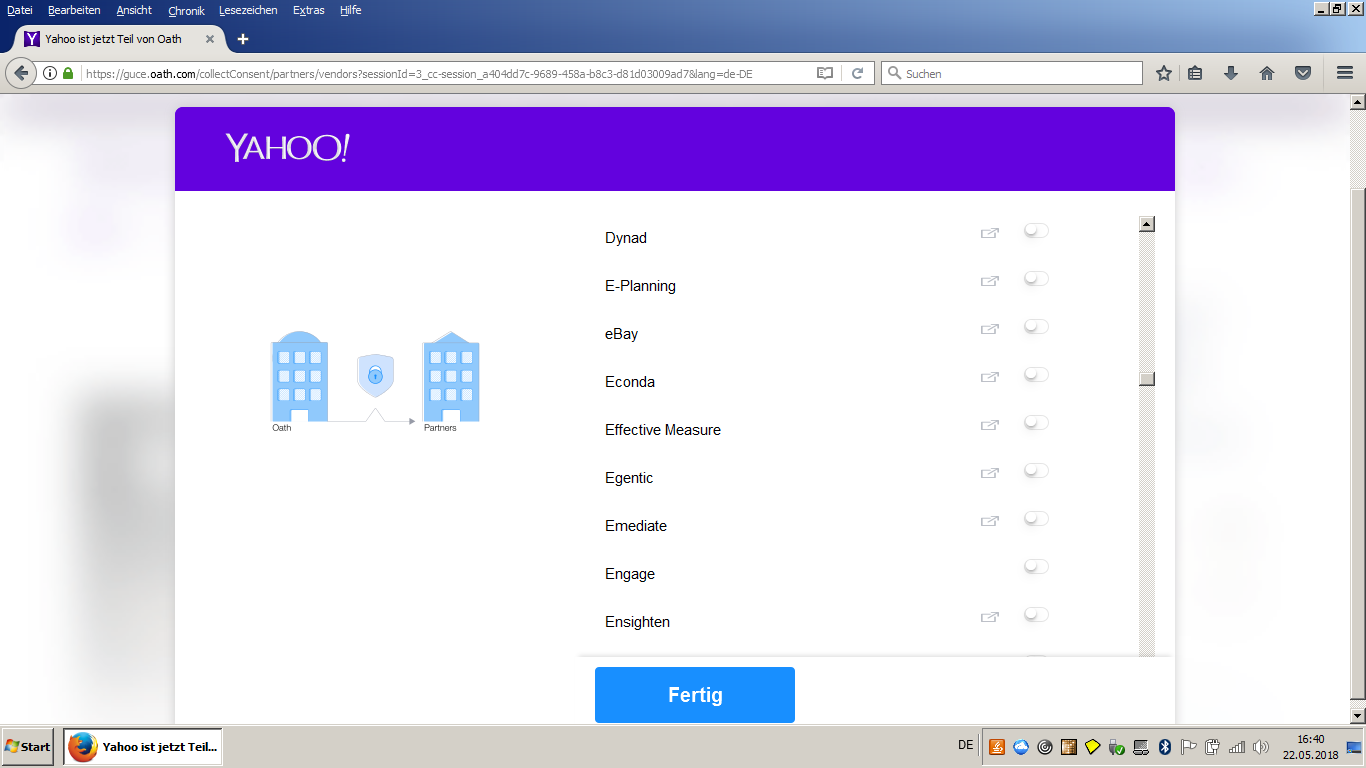Image resolution: width=1366 pixels, height=768 pixels.
Task: Open Egentic external info link icon
Action: pyautogui.click(x=990, y=473)
